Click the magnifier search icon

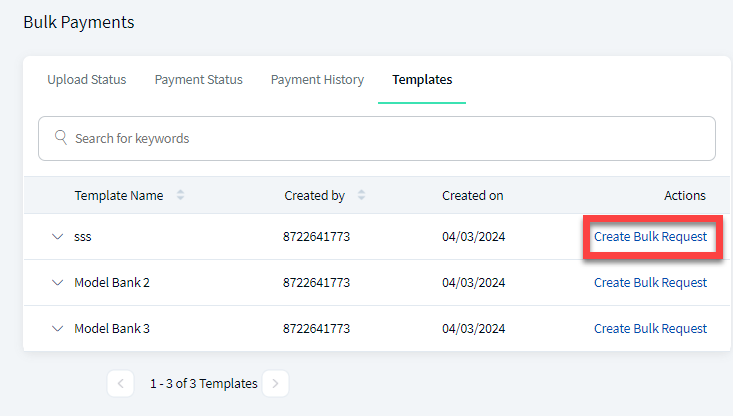61,137
